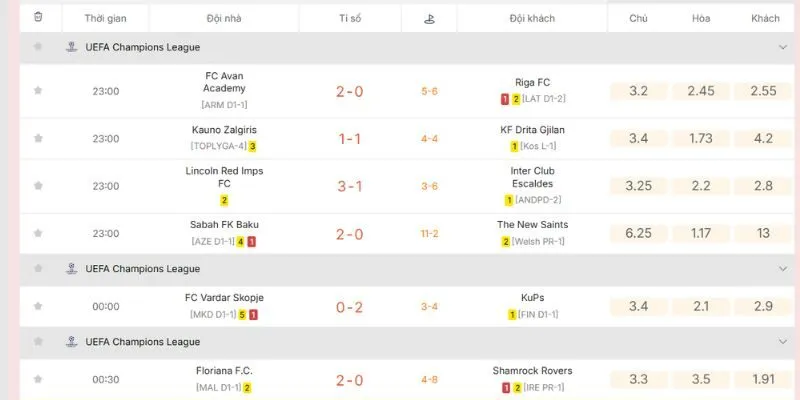
Task: Click first UEFA Champions League trophy icon
Action: click(x=72, y=47)
